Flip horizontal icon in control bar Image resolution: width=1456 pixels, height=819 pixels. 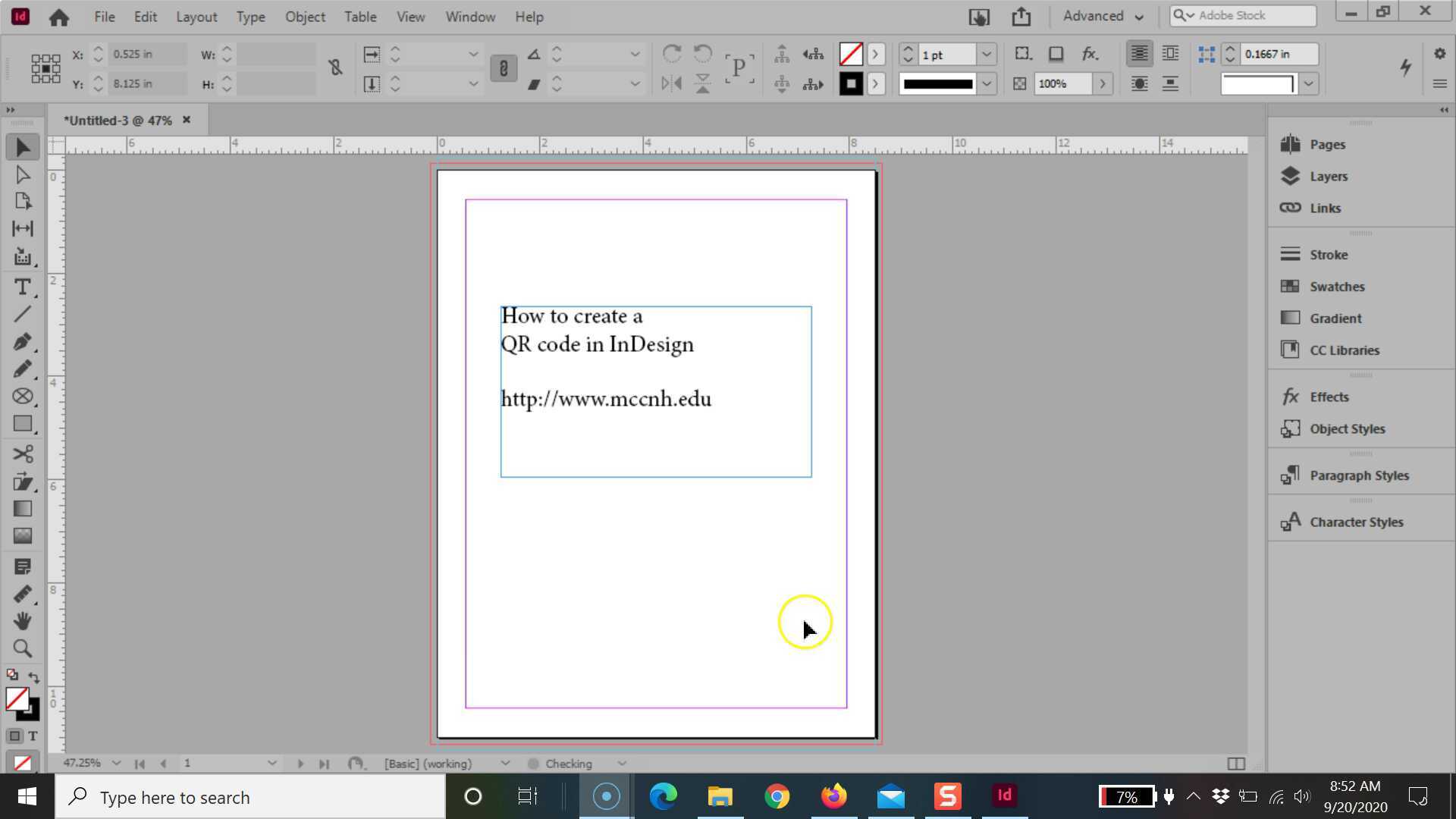click(671, 83)
